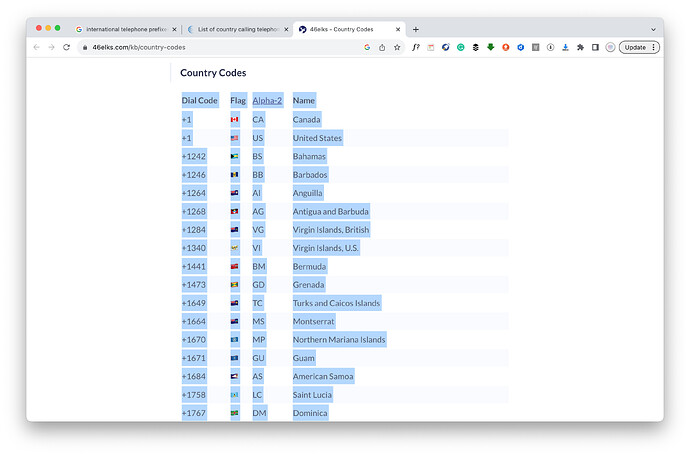Toggle the browser side panel

coord(595,47)
